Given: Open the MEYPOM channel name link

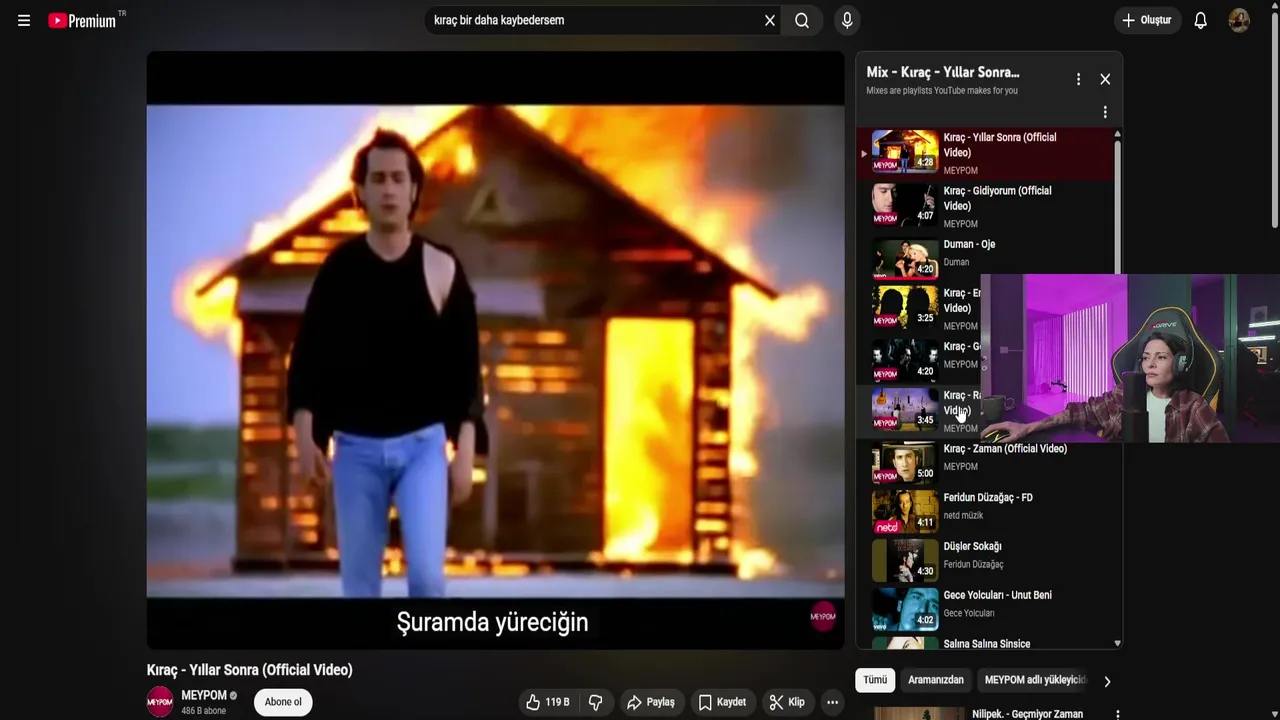Looking at the screenshot, I should tap(204, 695).
